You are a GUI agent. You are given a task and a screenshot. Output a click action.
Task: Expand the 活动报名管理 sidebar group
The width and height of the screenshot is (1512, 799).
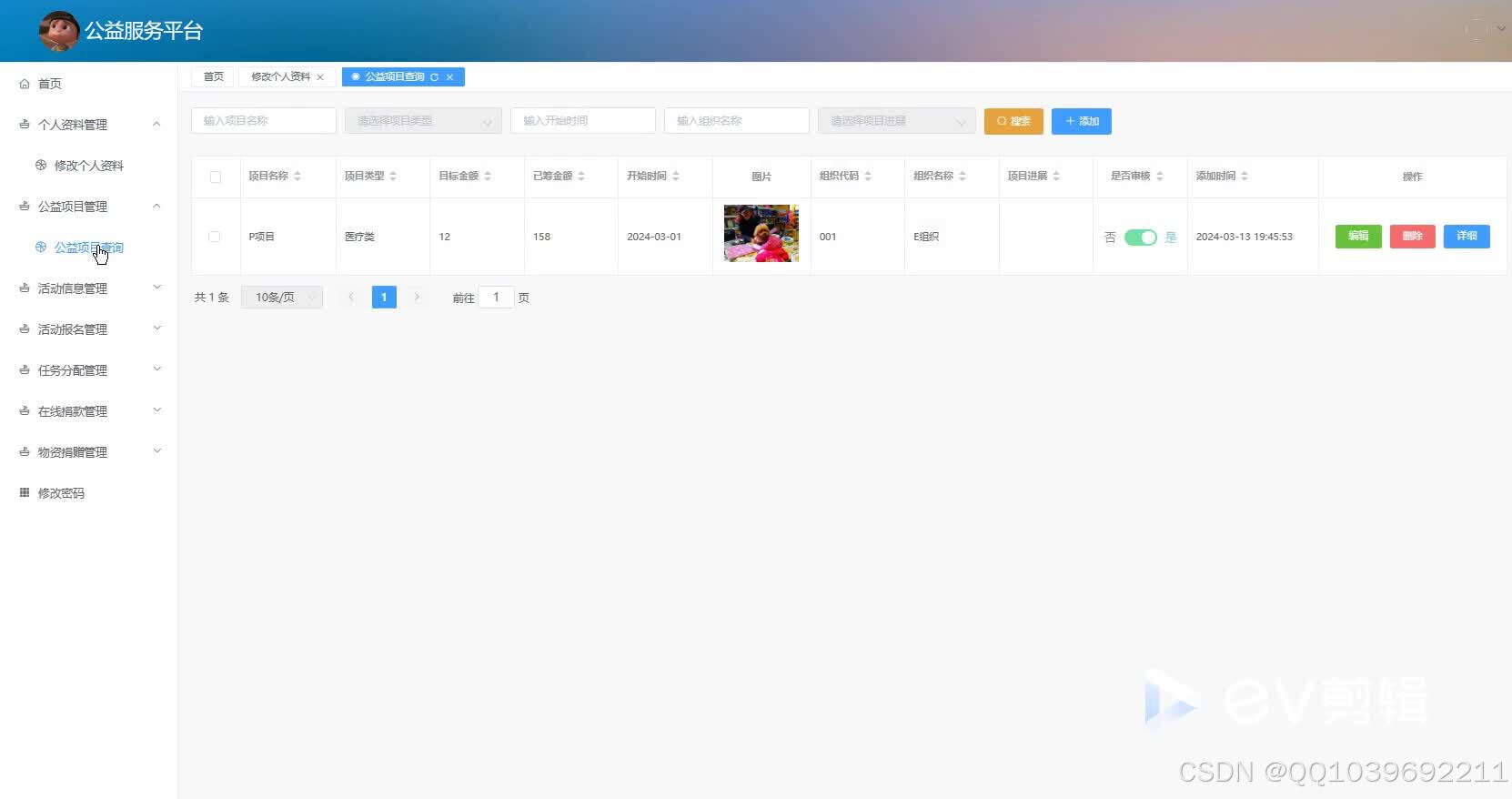pyautogui.click(x=88, y=329)
